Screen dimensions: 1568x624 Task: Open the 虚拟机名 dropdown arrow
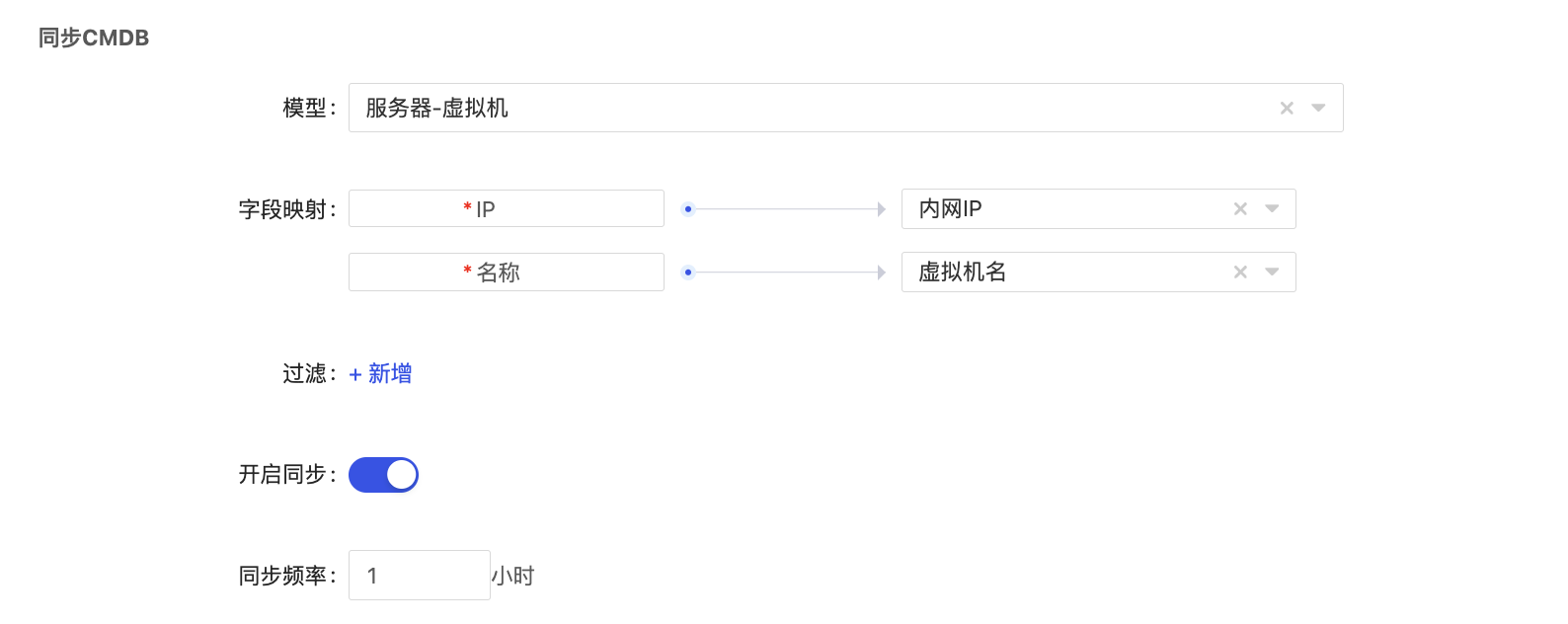[1272, 273]
